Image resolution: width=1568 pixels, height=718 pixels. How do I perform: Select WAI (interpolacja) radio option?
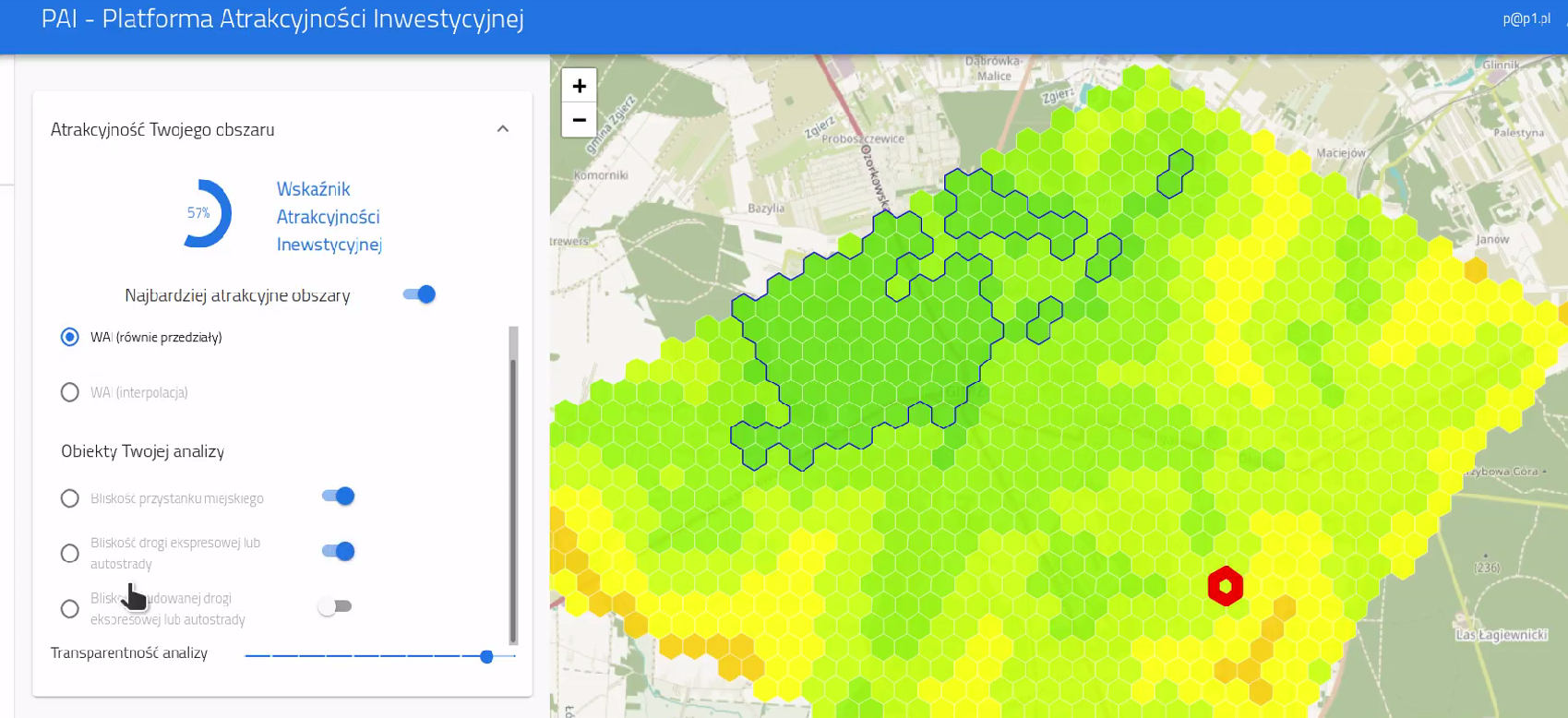coord(70,392)
